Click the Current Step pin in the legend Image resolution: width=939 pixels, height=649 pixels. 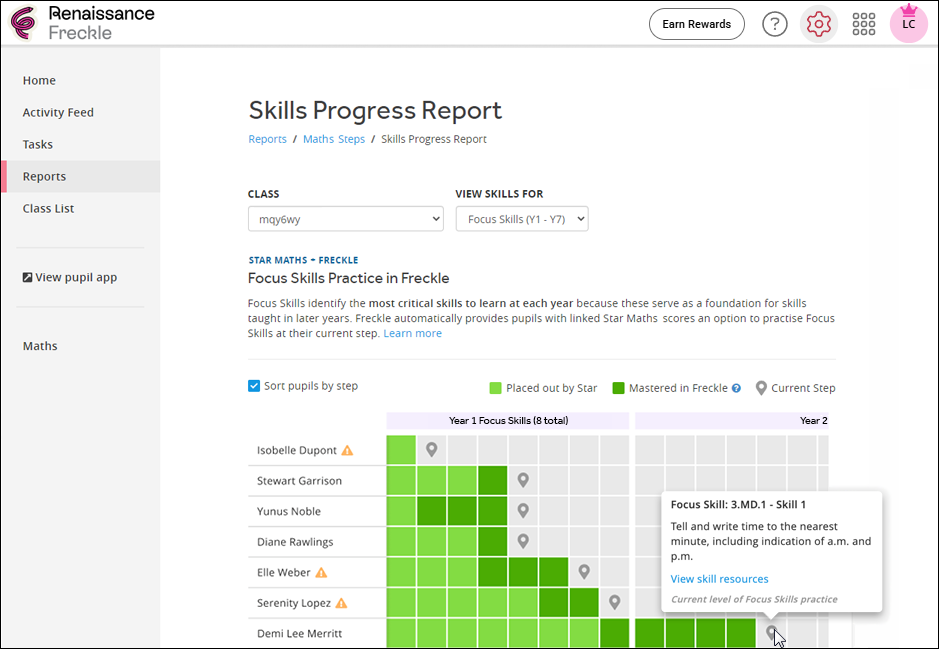pyautogui.click(x=761, y=388)
